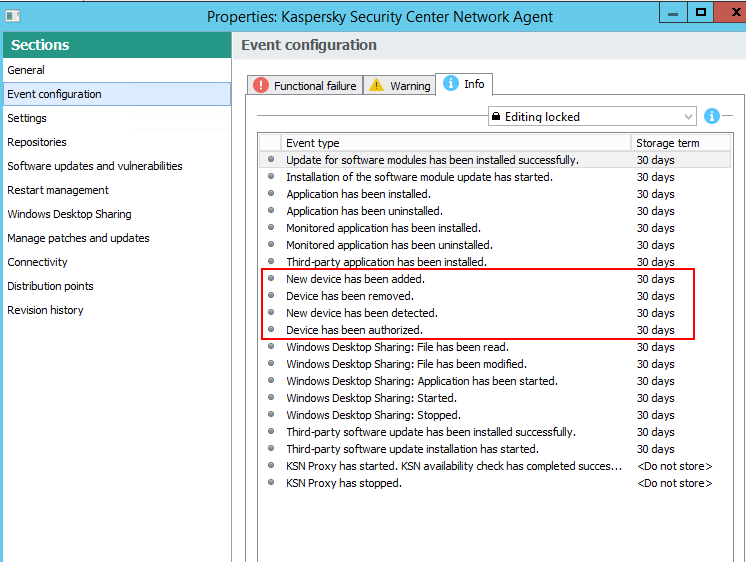The width and height of the screenshot is (746, 562).
Task: Switch to the Functional failure tab
Action: click(x=304, y=85)
